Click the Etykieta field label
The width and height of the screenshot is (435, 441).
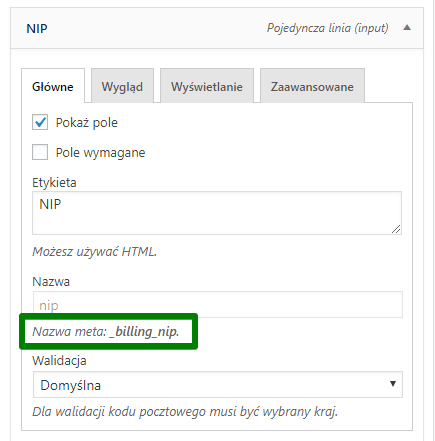click(x=54, y=183)
